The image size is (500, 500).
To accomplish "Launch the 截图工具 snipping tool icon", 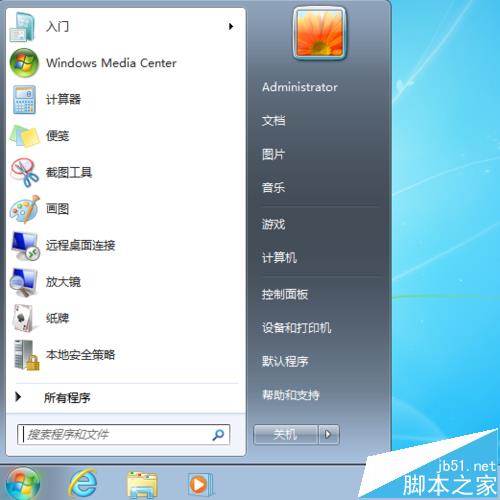I will 25,172.
